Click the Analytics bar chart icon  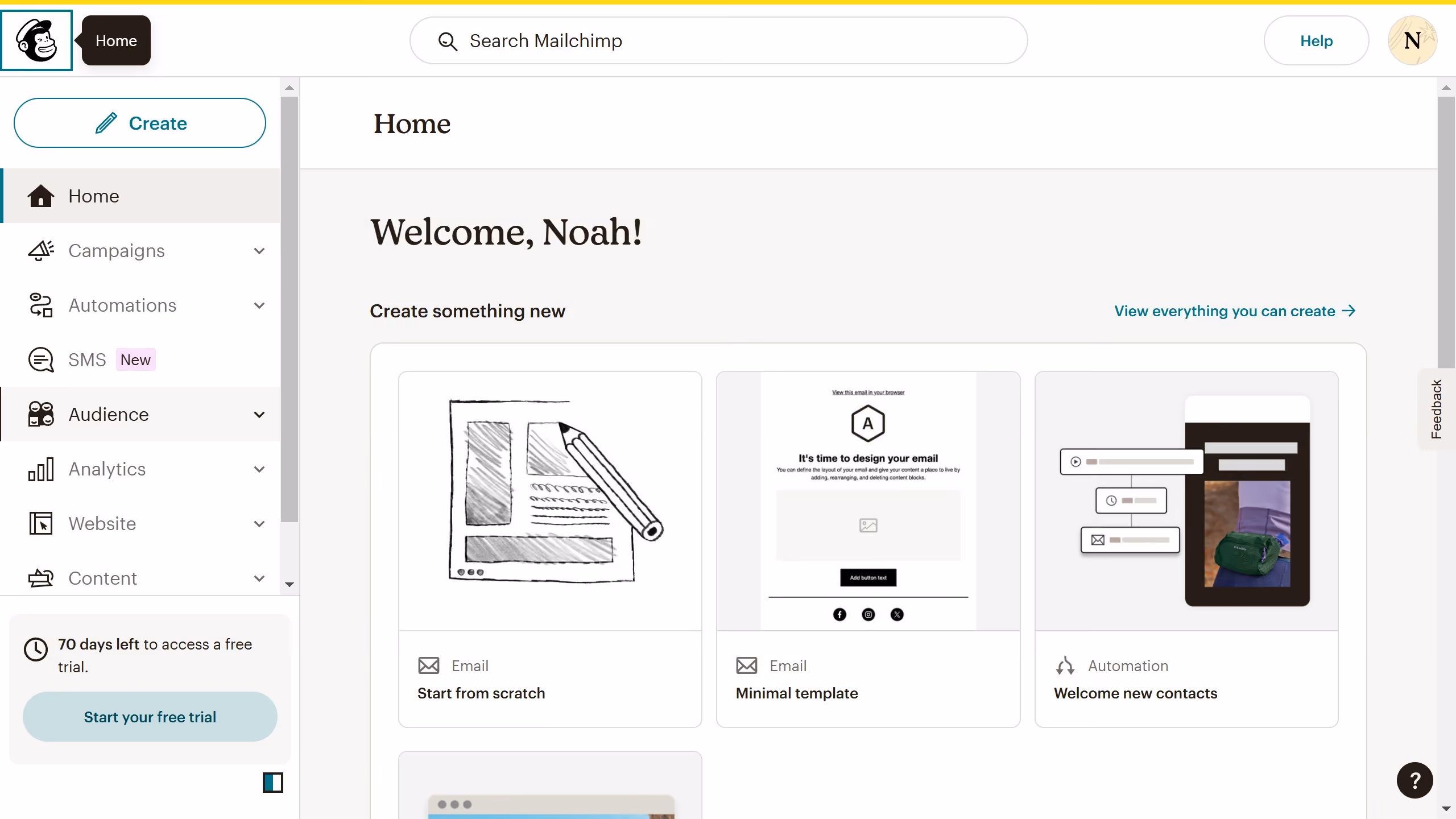click(41, 469)
